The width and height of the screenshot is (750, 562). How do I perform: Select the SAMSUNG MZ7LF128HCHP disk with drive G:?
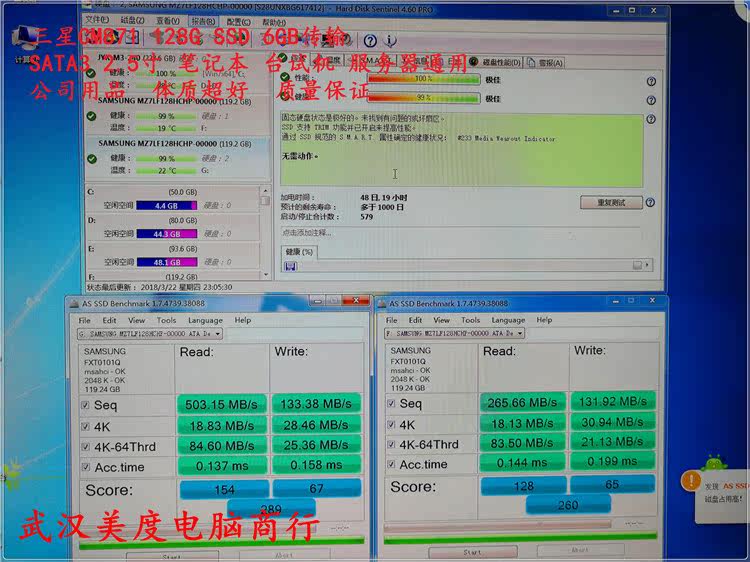point(177,157)
